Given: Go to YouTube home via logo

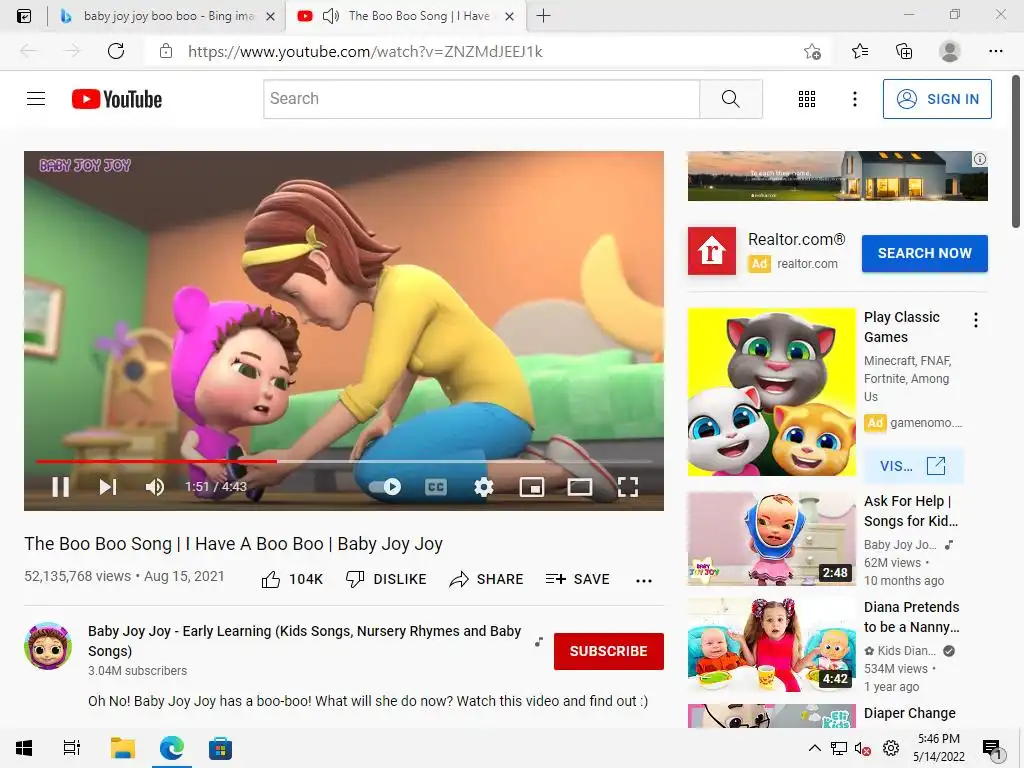Looking at the screenshot, I should (x=117, y=99).
